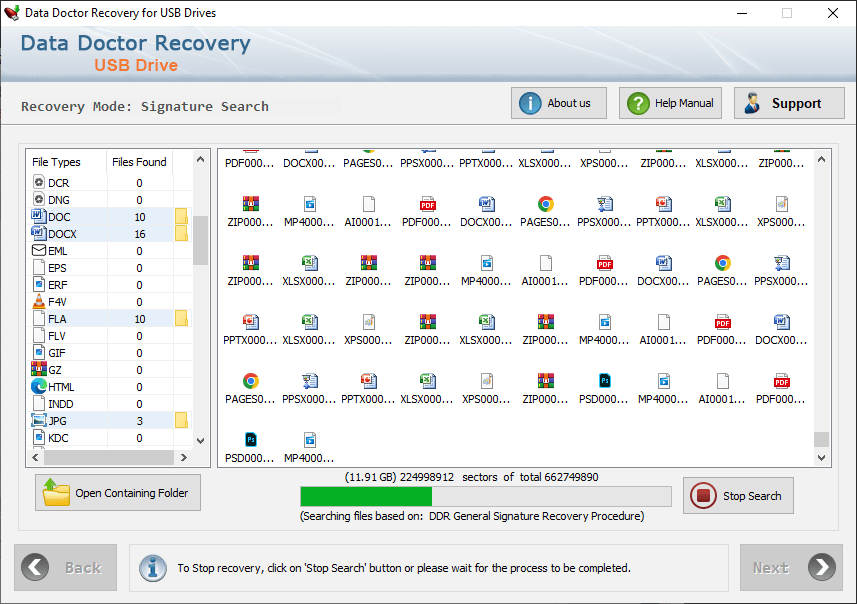Click the Support person icon
Screen dimensions: 857x604
point(752,103)
